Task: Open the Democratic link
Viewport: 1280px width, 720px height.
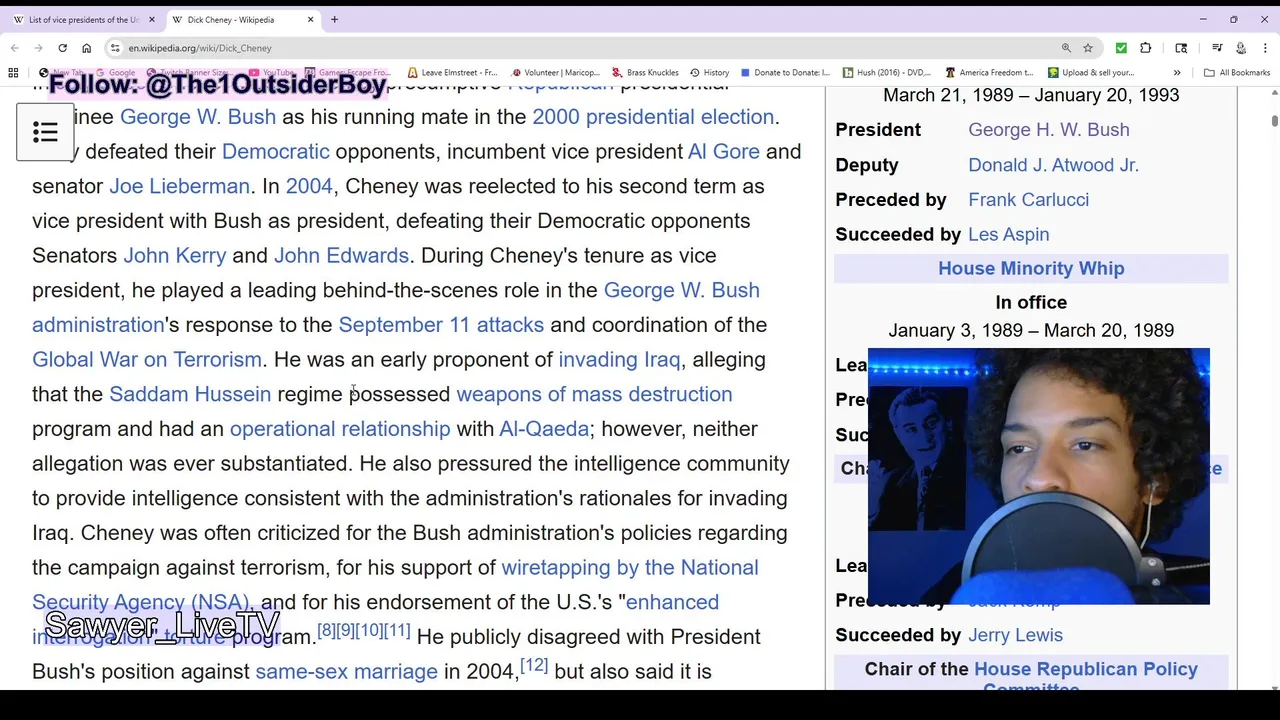Action: point(275,152)
